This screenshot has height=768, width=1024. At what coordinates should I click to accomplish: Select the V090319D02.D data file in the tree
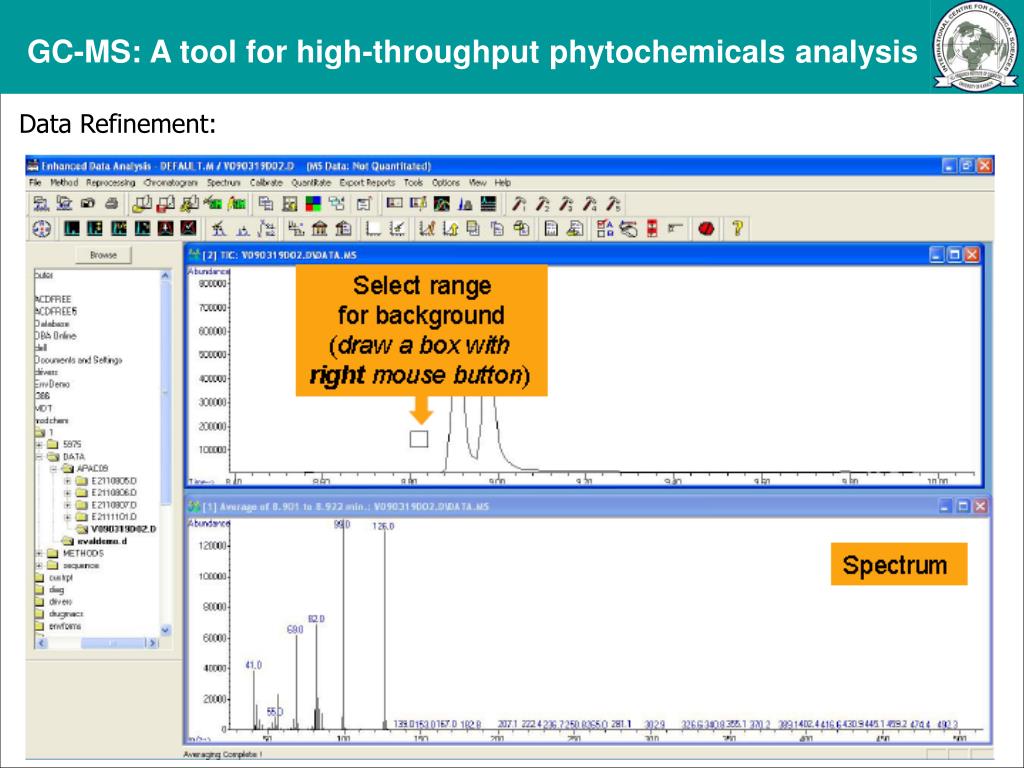(x=123, y=529)
